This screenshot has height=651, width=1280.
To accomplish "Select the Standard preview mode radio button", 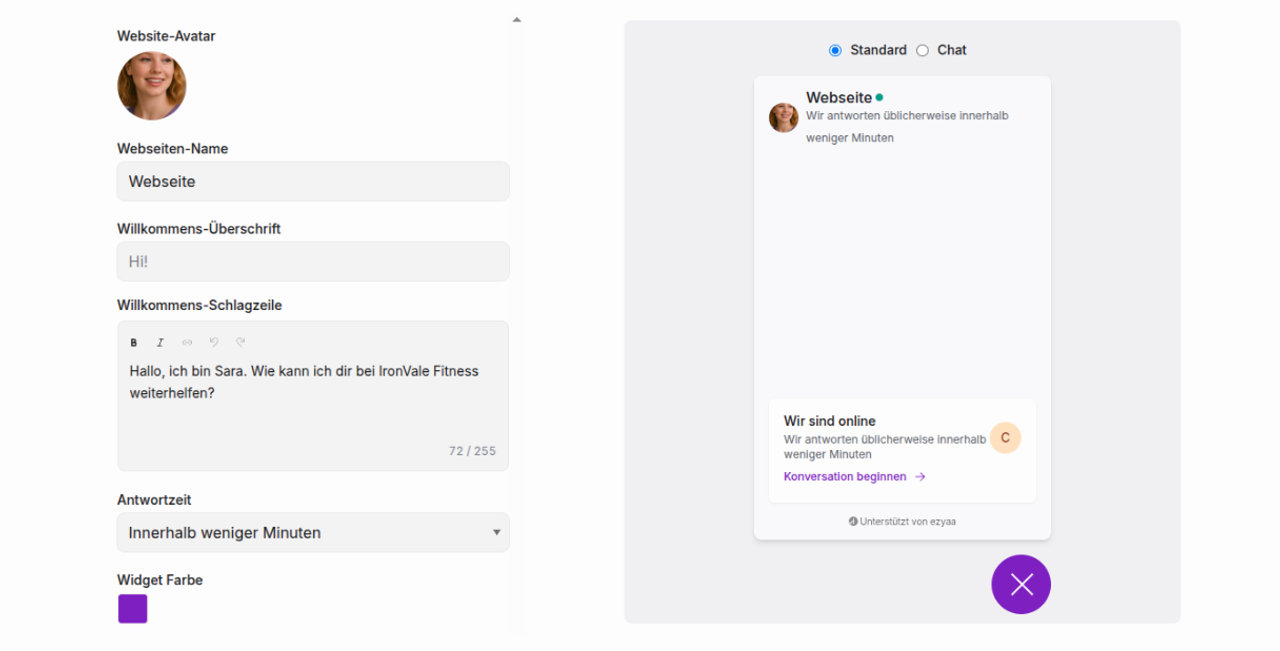I will [835, 50].
